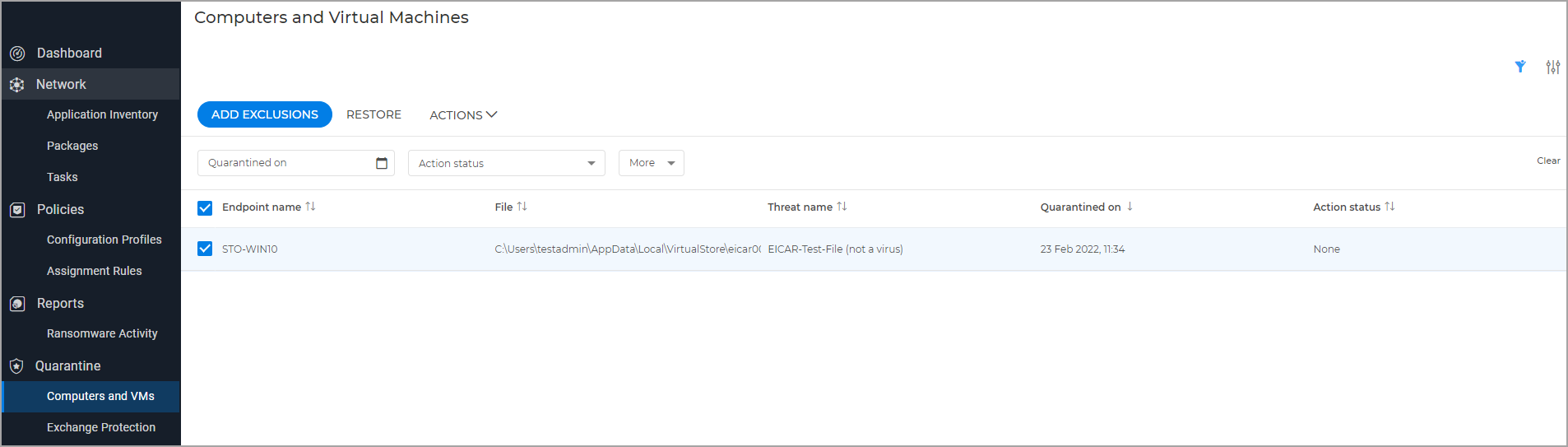Sort by Endpoint name column arrows
Viewport: 1568px width, 447px height.
311,207
